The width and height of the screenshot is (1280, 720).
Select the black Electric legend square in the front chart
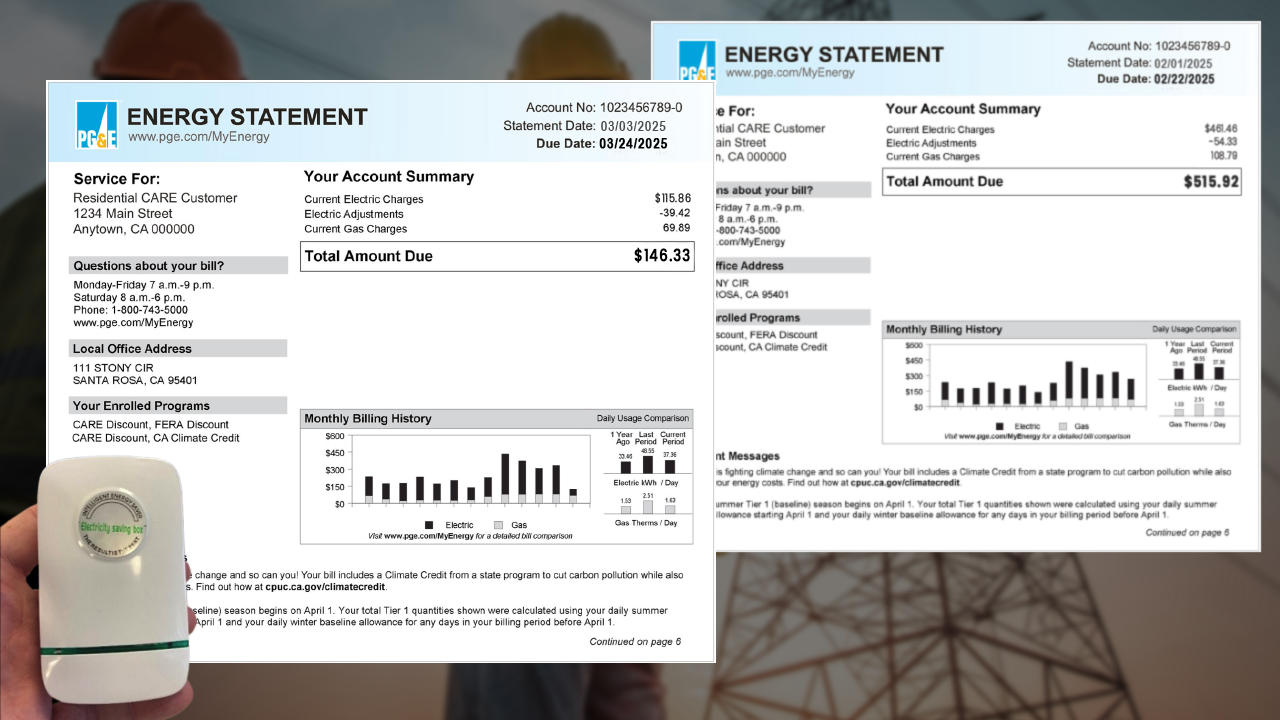[x=429, y=525]
